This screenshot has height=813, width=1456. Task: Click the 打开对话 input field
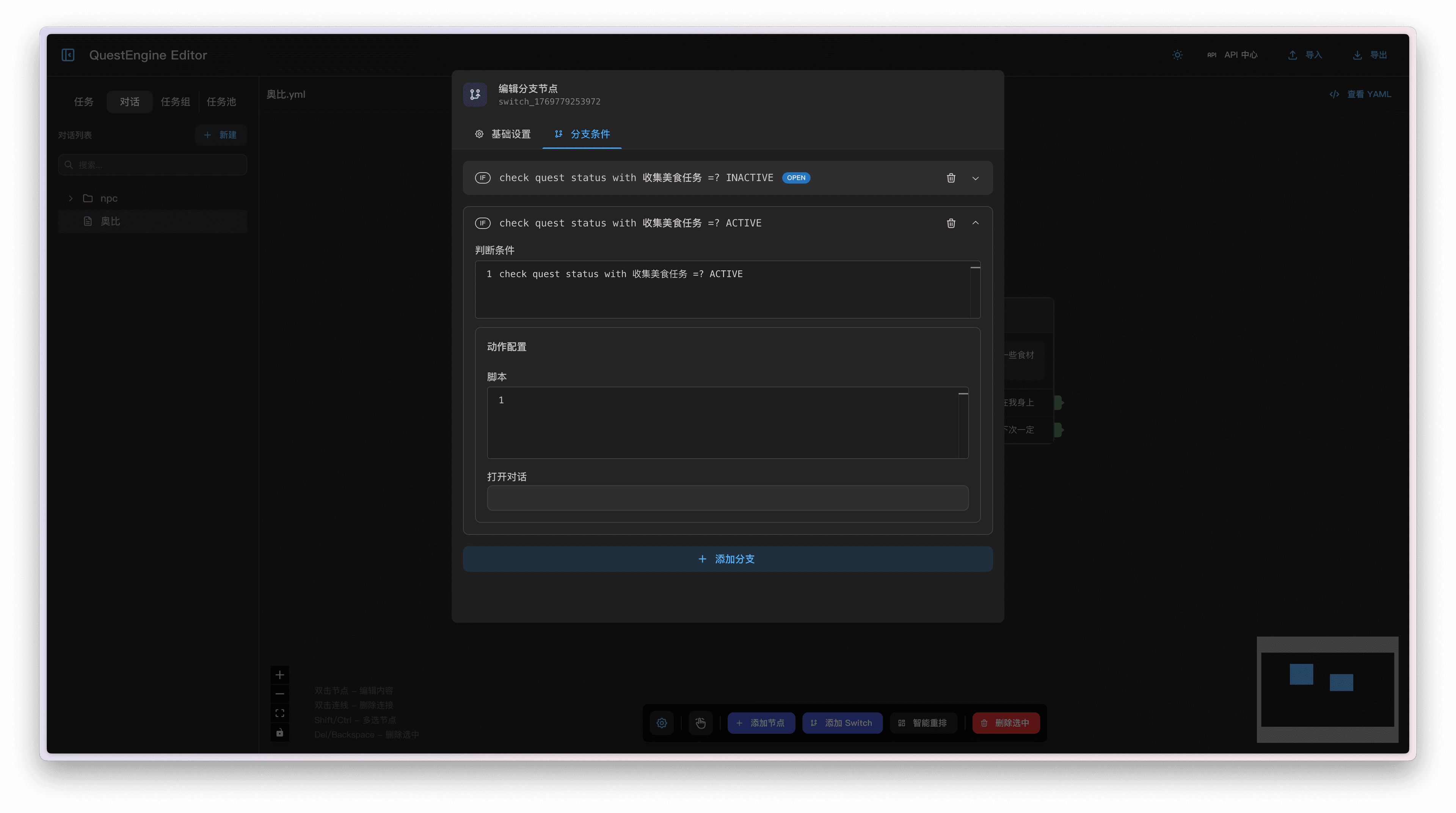[727, 498]
